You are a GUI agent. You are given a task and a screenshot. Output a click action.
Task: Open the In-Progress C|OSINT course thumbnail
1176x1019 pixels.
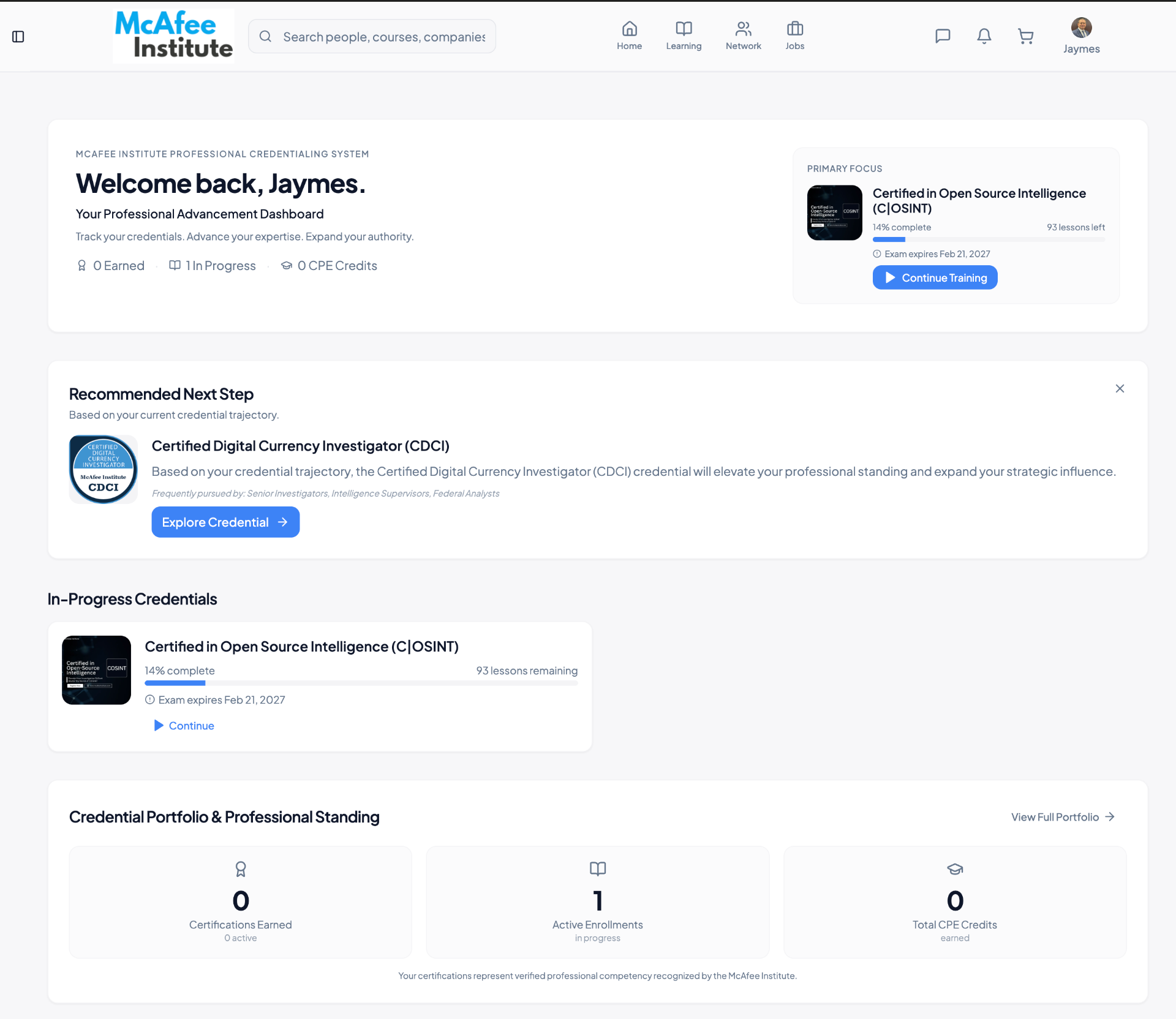coord(96,670)
